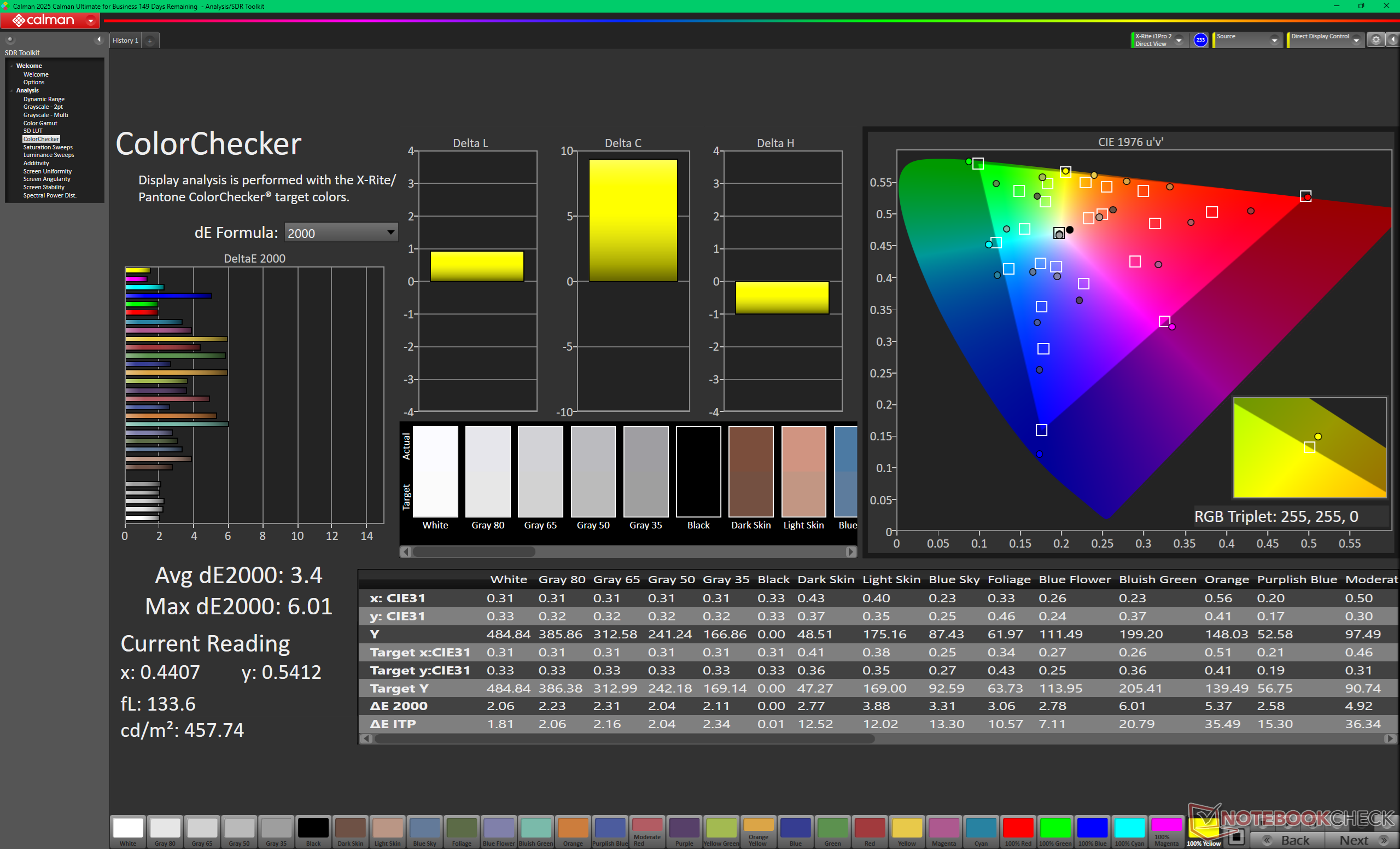Screen dimensions: 1400x849
Task: Click the blue meter reading circle icon
Action: tap(1200, 40)
